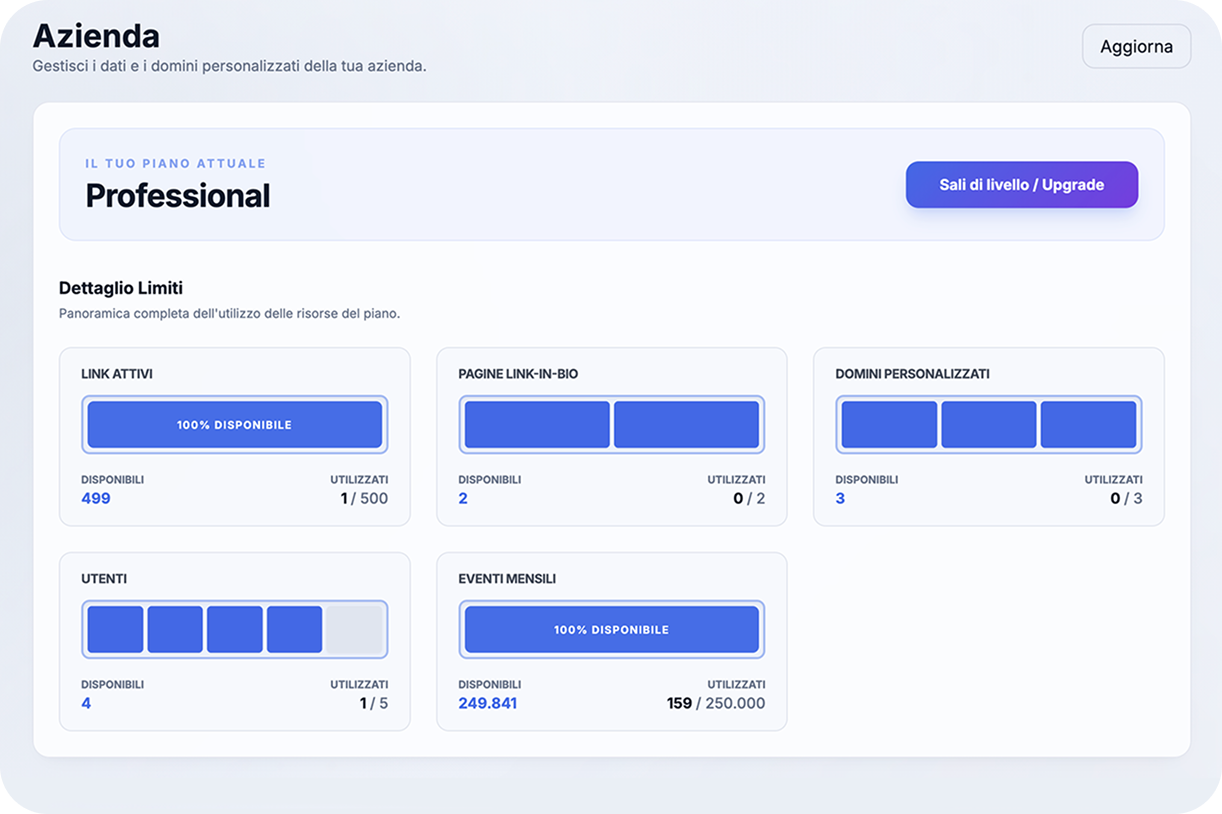The height and width of the screenshot is (814, 1222).
Task: Click last segment of Domini Personalizzati bar
Action: tap(1088, 425)
